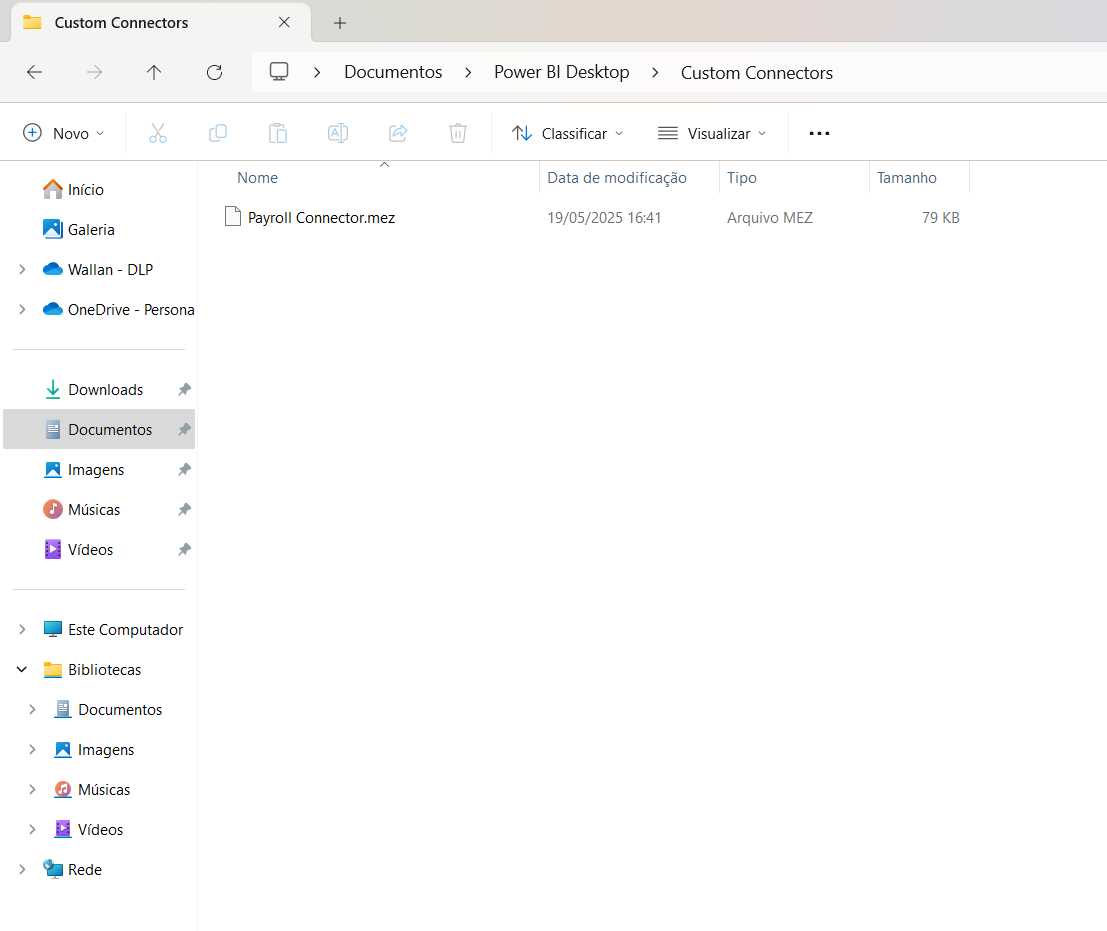Click the Copy icon in toolbar

[x=218, y=133]
